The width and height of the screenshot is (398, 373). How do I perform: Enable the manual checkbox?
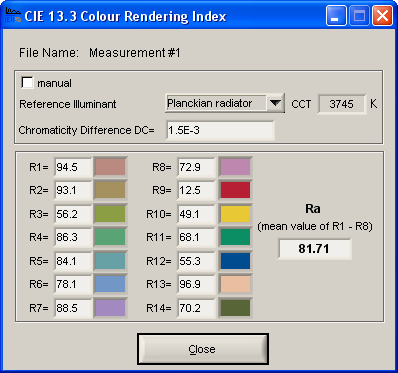click(x=27, y=82)
